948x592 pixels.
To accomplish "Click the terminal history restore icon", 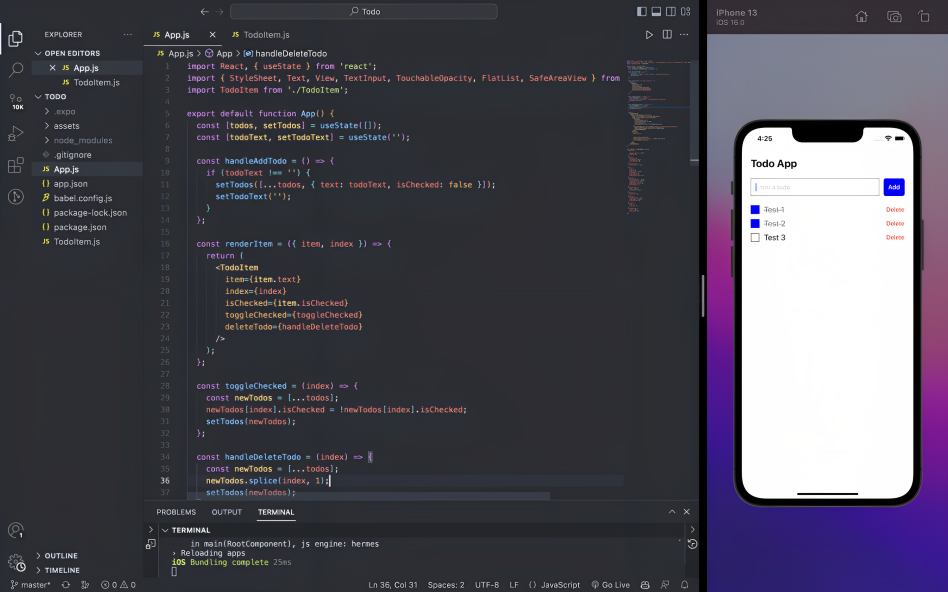I will coord(692,544).
